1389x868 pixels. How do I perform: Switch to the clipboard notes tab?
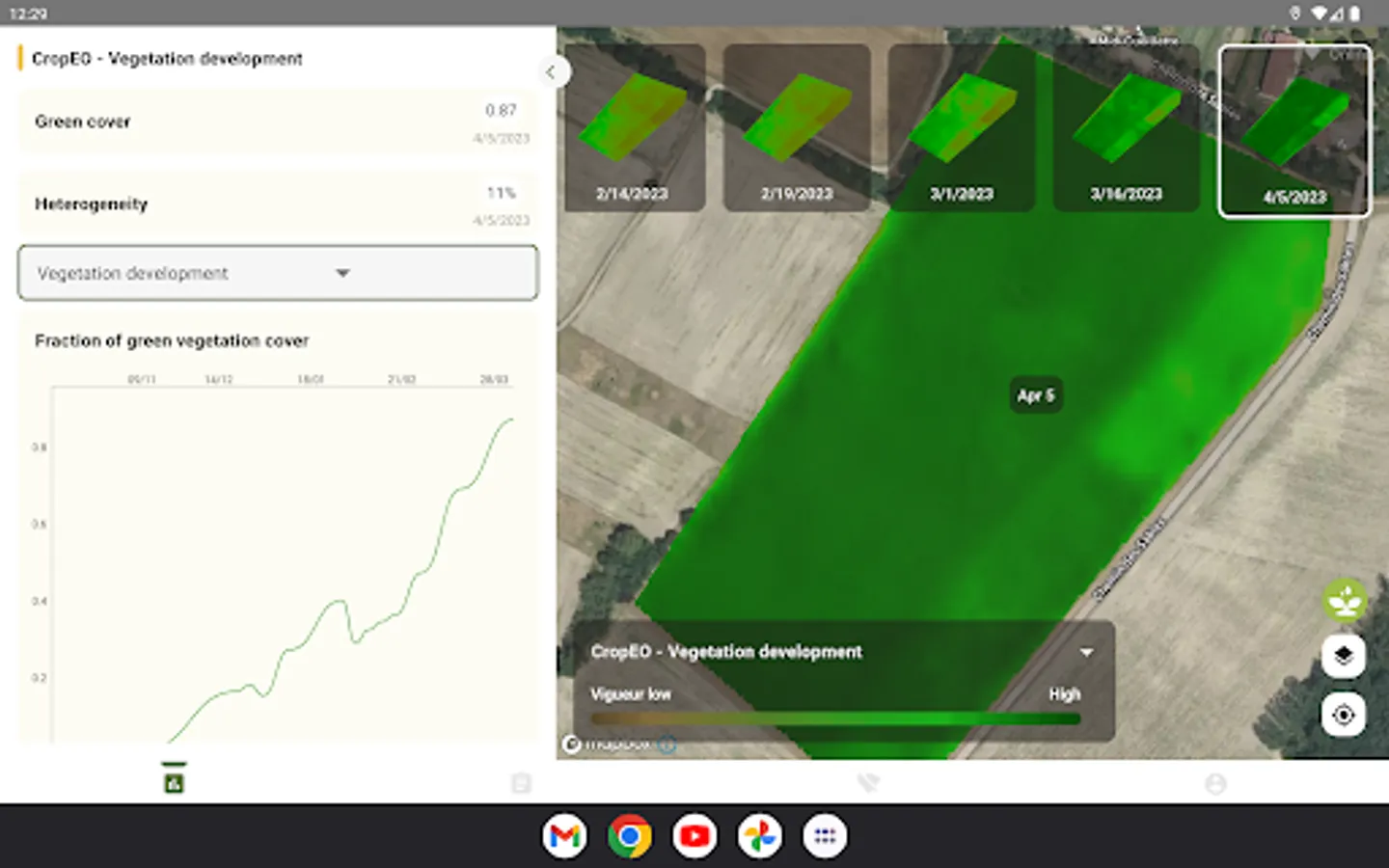[521, 783]
